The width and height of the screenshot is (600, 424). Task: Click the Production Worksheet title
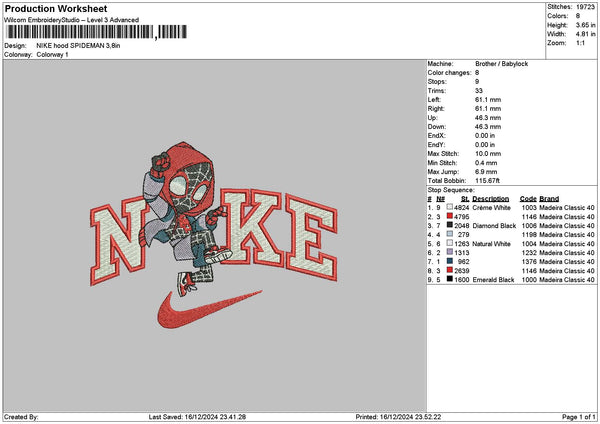(x=56, y=9)
